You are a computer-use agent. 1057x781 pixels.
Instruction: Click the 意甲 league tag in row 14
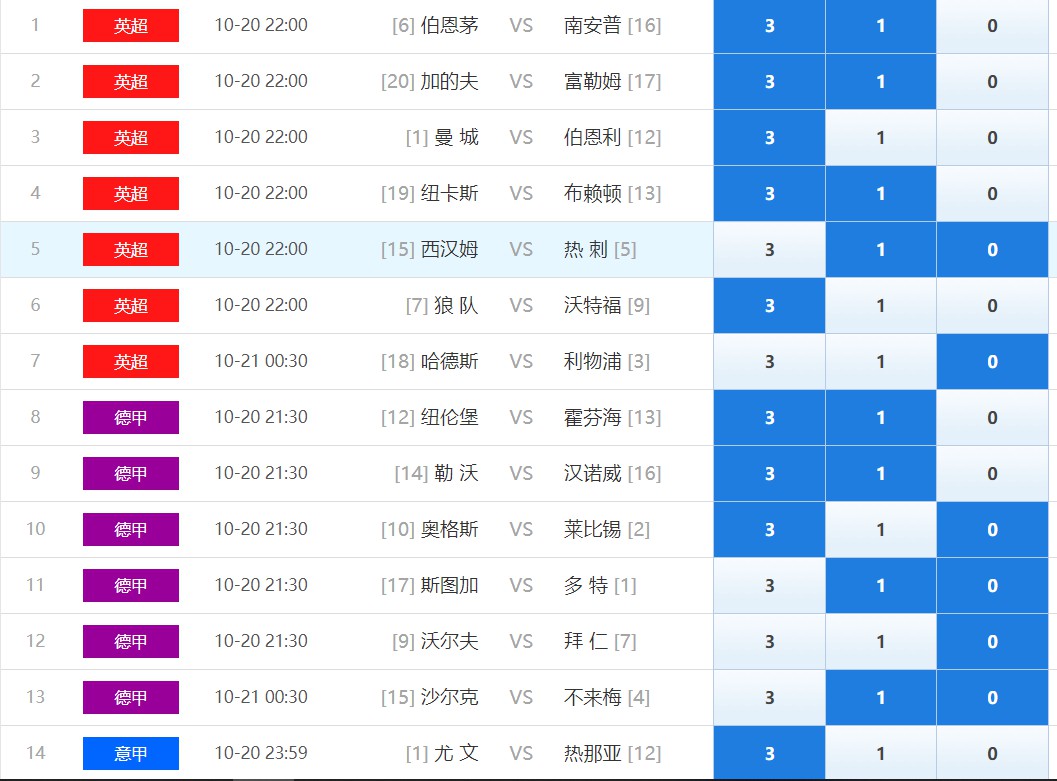[131, 753]
